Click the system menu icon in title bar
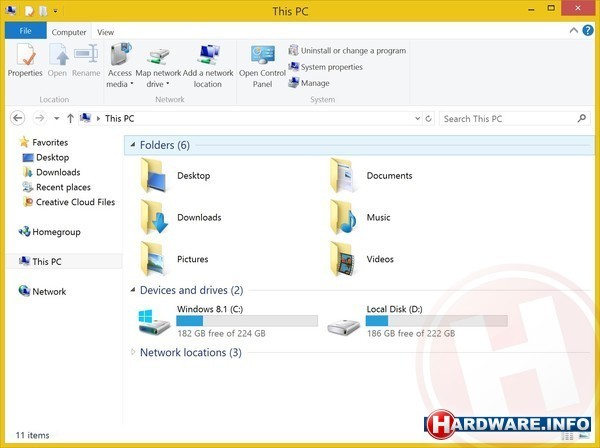This screenshot has width=600, height=448. point(11,11)
